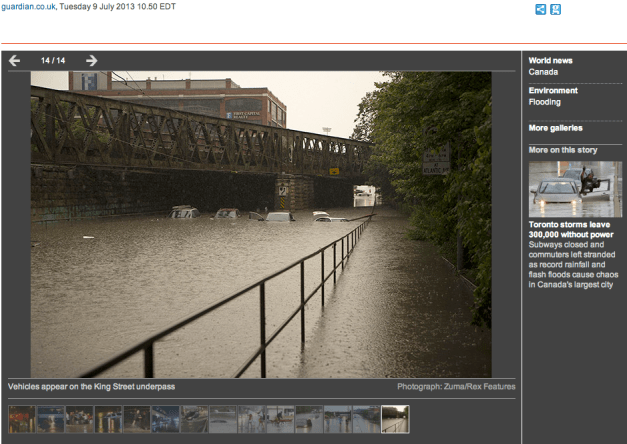Click the blue "g" contact icon
The image size is (627, 444).
556,9
